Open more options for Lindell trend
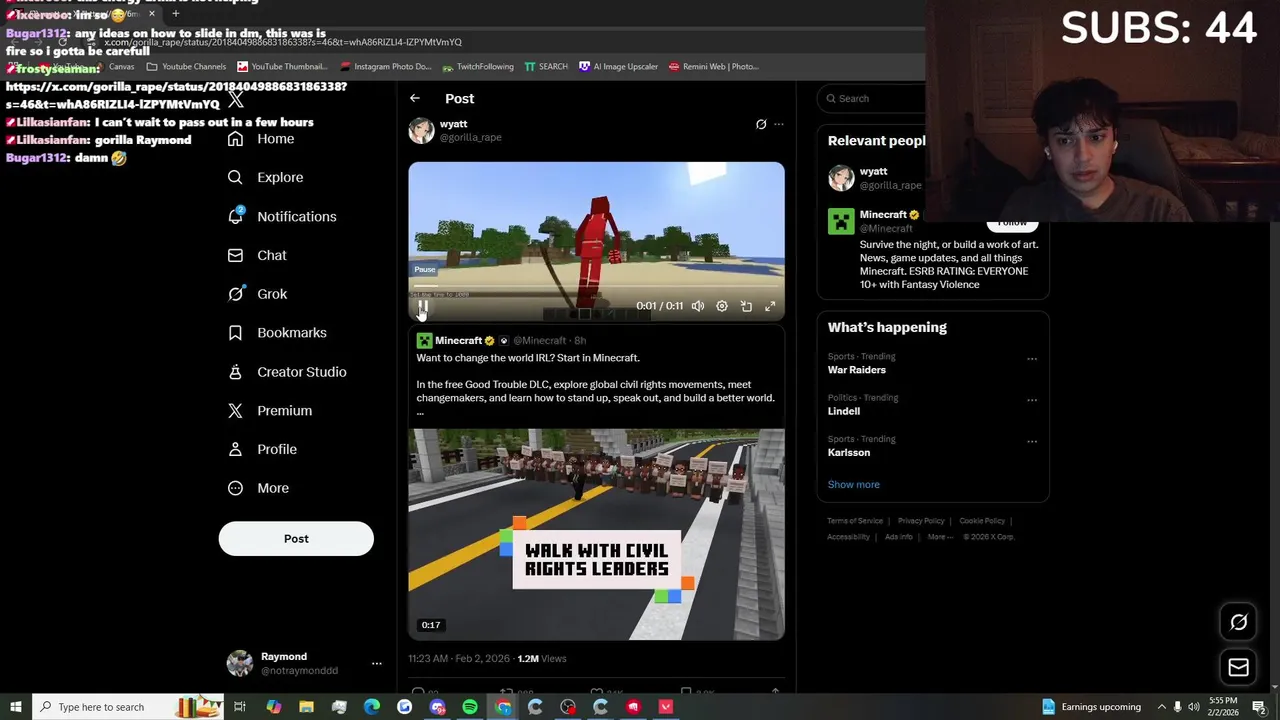Screen dimensions: 1280x720 (1032, 400)
